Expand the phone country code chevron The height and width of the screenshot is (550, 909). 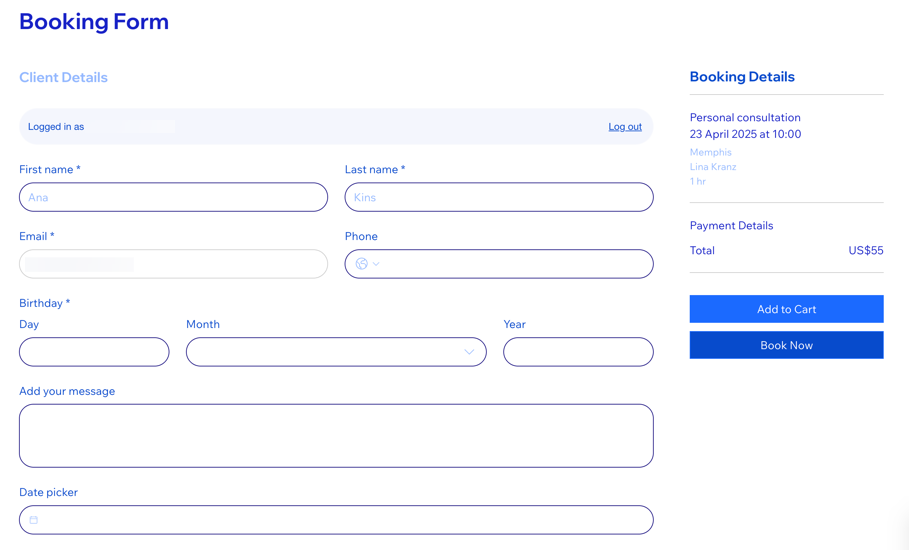coord(376,264)
